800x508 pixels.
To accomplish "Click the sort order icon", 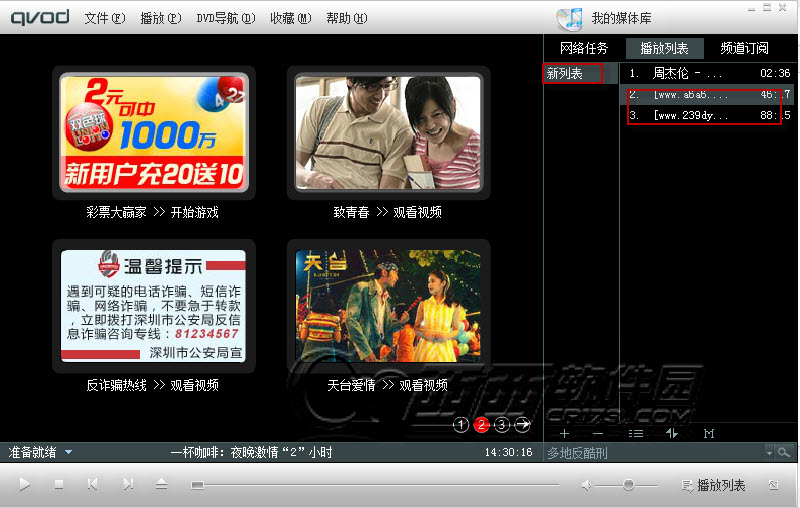I will [x=672, y=433].
